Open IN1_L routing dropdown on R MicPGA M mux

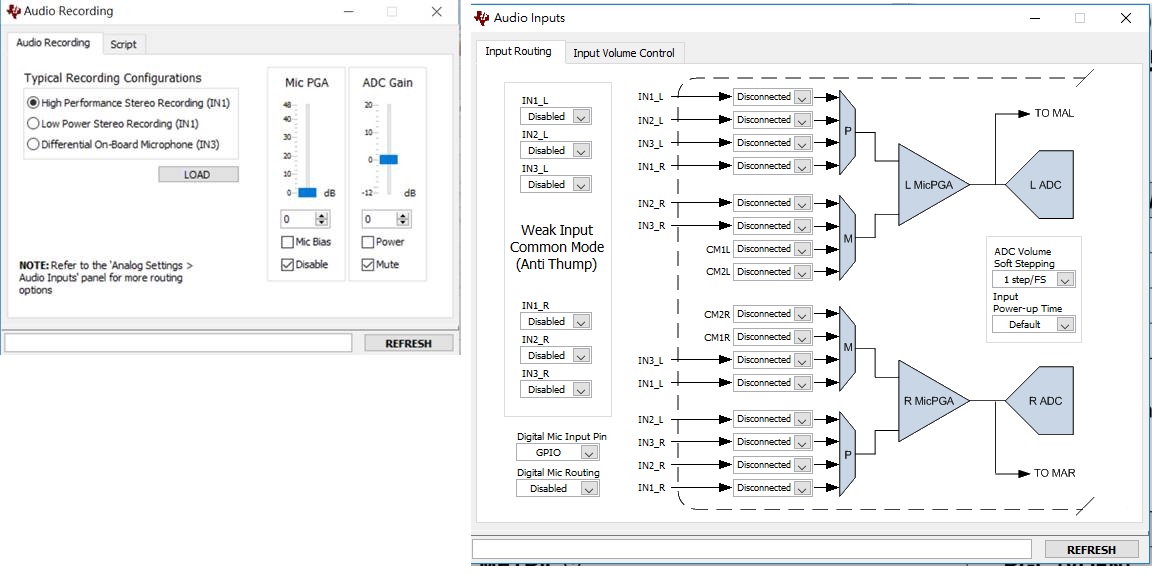tap(772, 383)
